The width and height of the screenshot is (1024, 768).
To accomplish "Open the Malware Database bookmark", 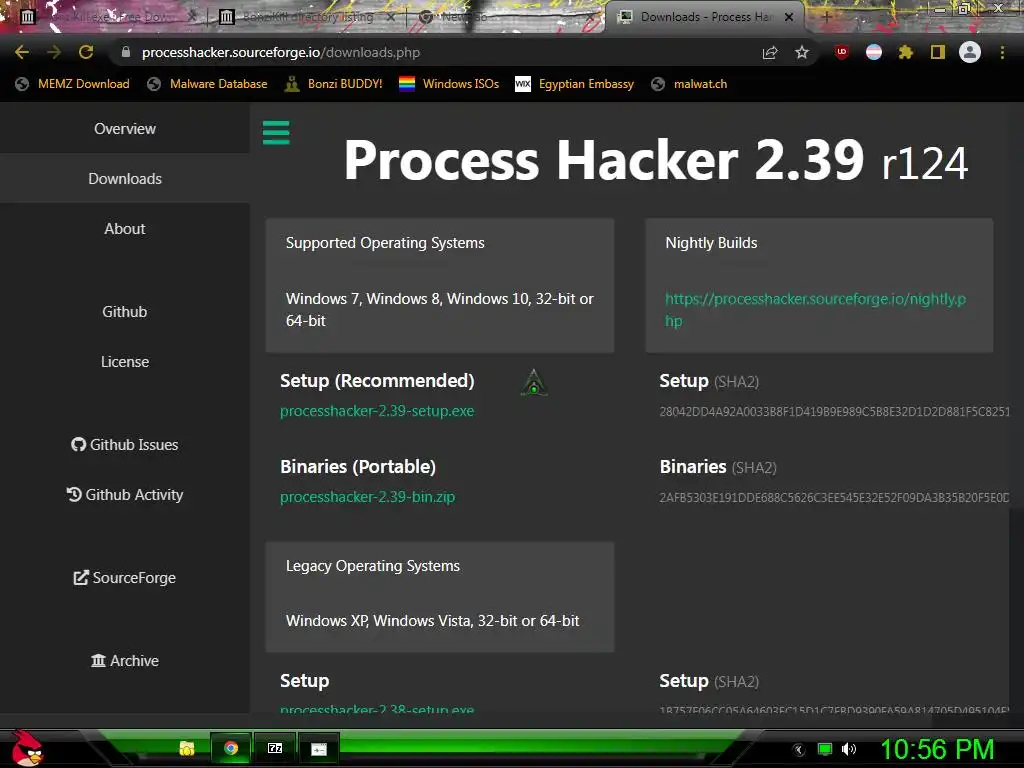I will click(208, 84).
